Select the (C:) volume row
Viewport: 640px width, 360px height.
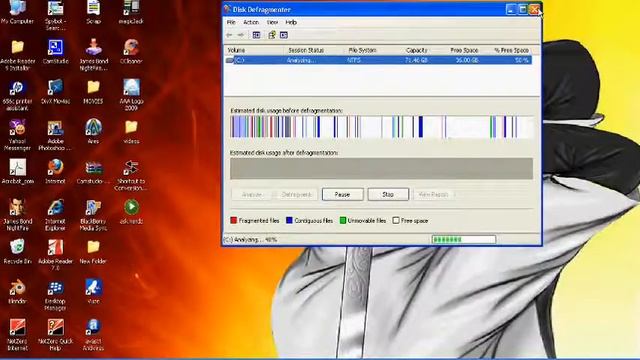pyautogui.click(x=378, y=60)
